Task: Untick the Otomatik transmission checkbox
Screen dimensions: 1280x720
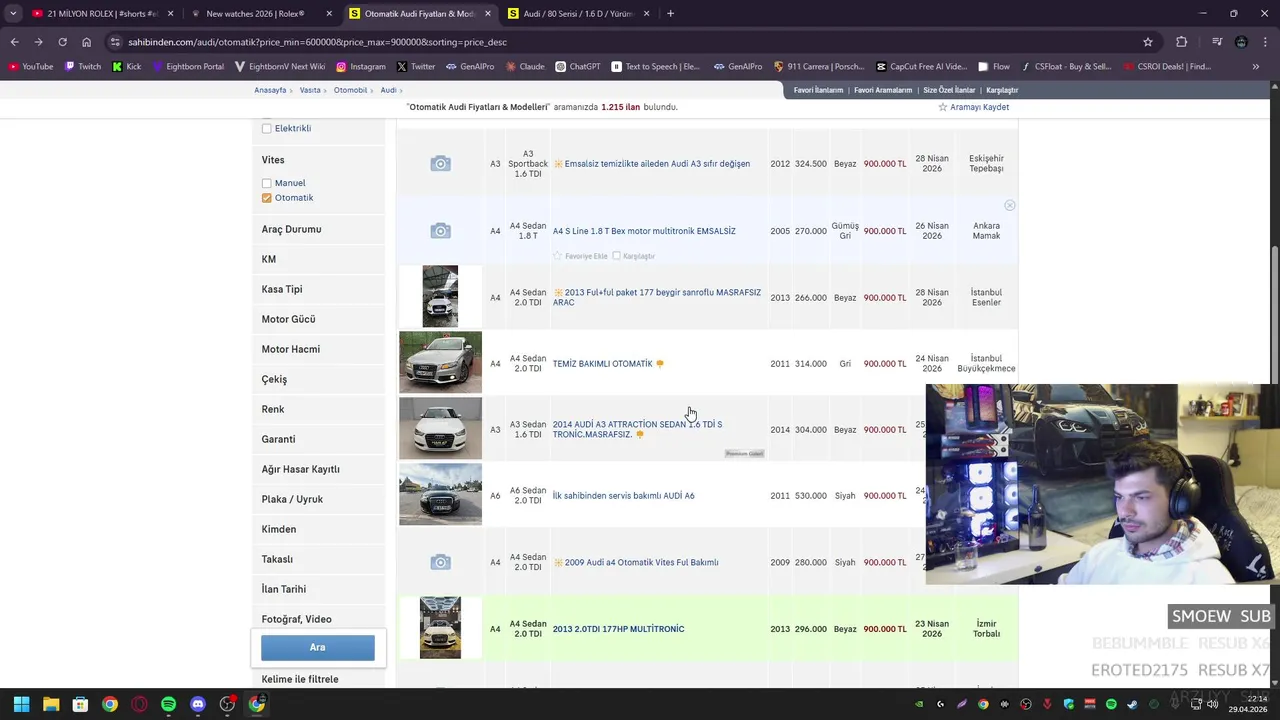Action: tap(266, 198)
